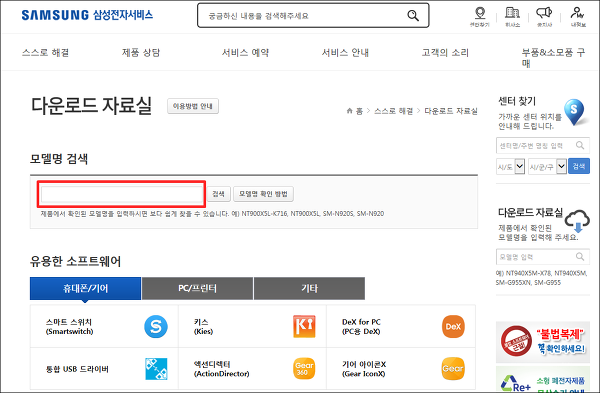Click the DeX orange icon
The height and width of the screenshot is (393, 600).
[453, 326]
